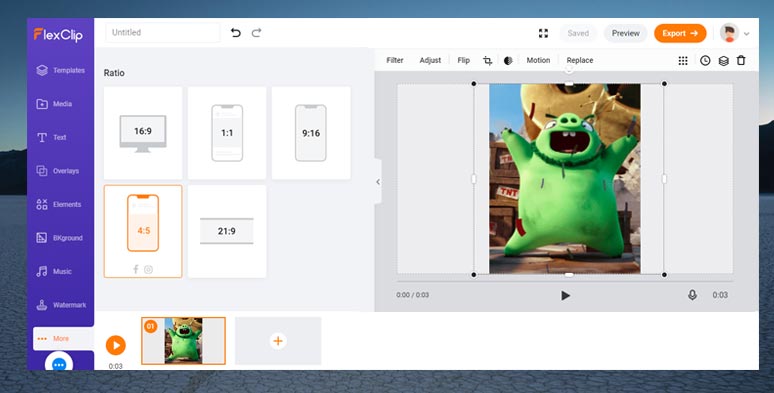
Task: Open the More sidebar menu
Action: [61, 338]
